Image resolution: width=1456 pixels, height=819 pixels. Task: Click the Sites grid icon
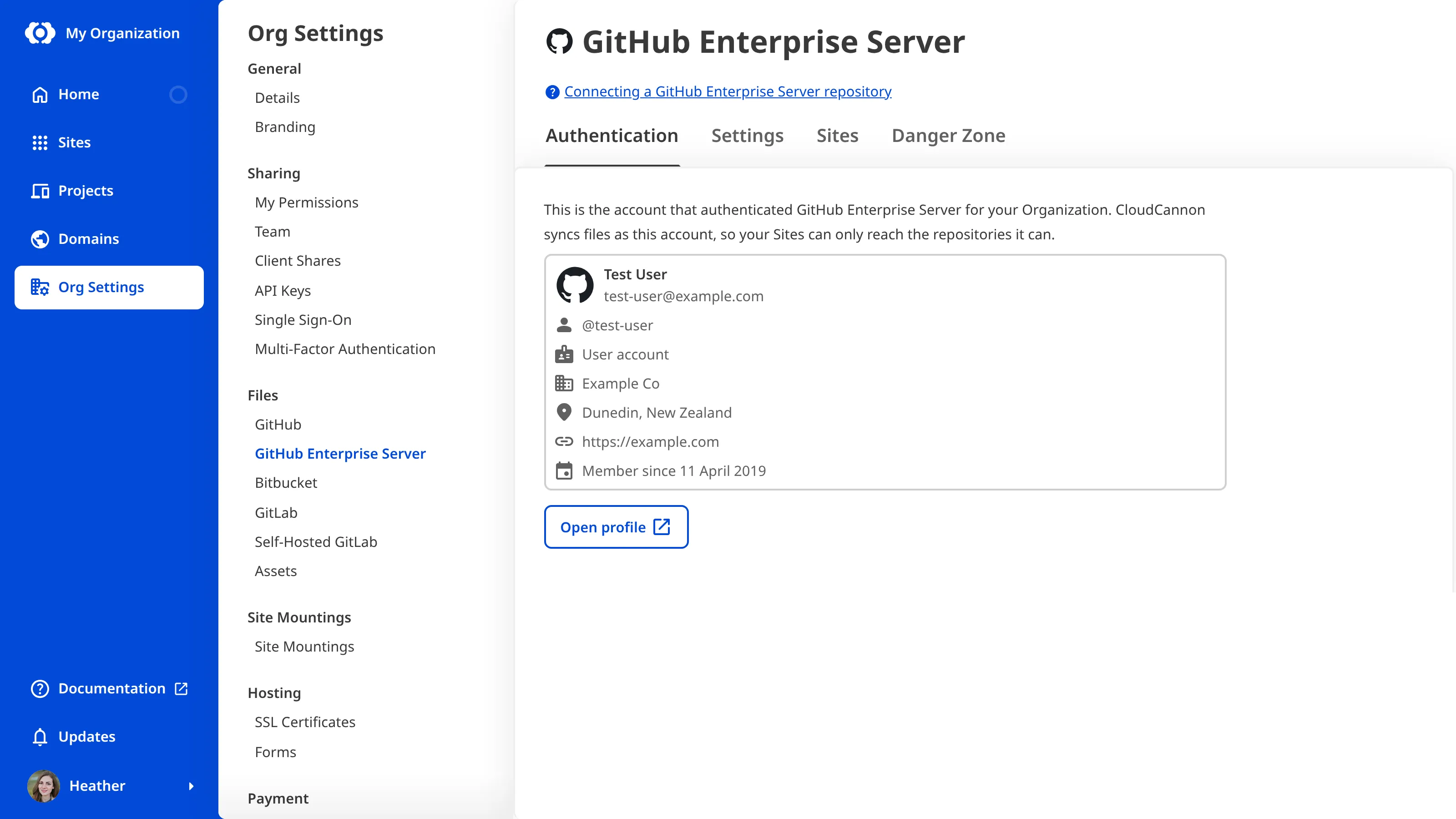(40, 142)
